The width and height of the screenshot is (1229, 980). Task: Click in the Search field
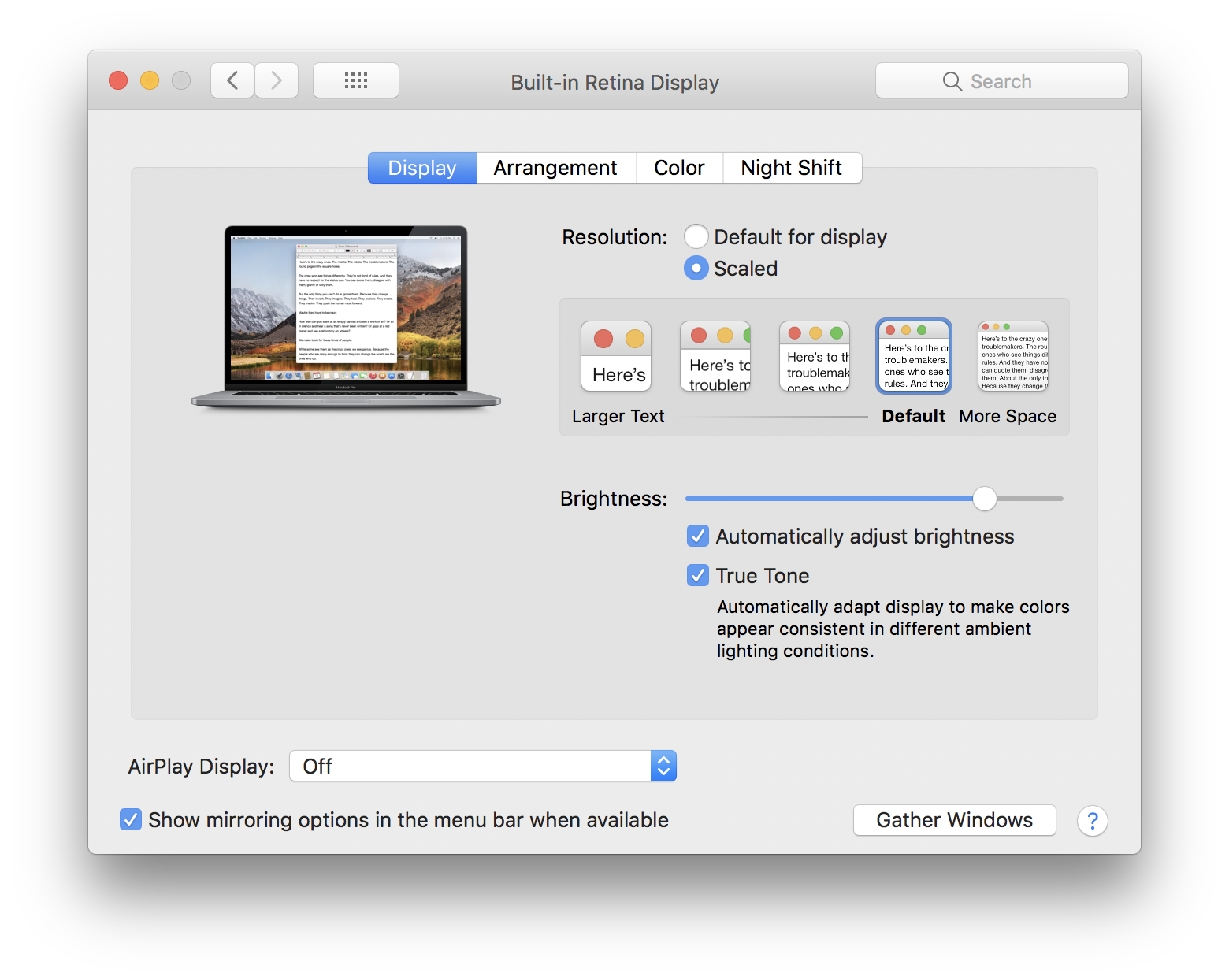pyautogui.click(x=1002, y=80)
